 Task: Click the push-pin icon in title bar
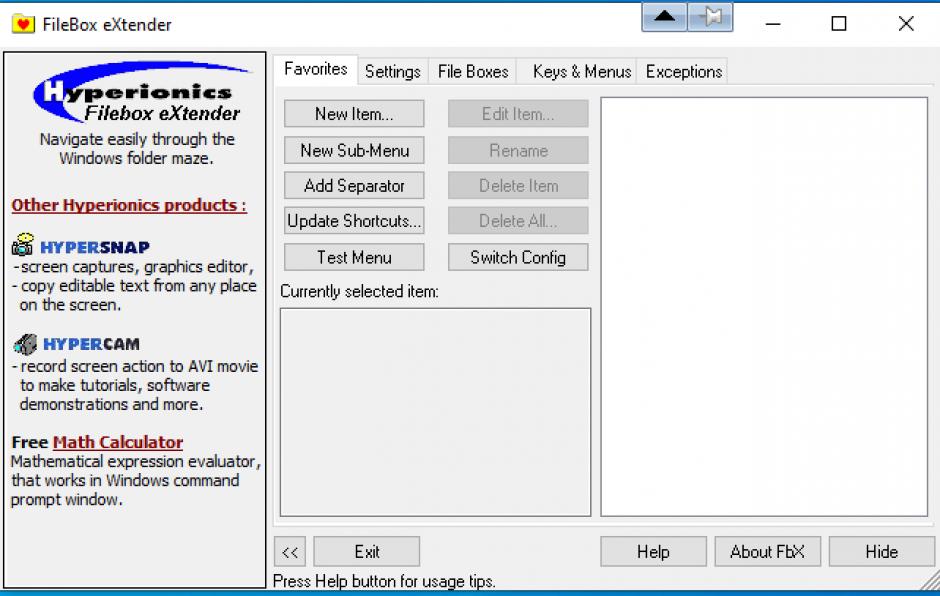point(710,17)
